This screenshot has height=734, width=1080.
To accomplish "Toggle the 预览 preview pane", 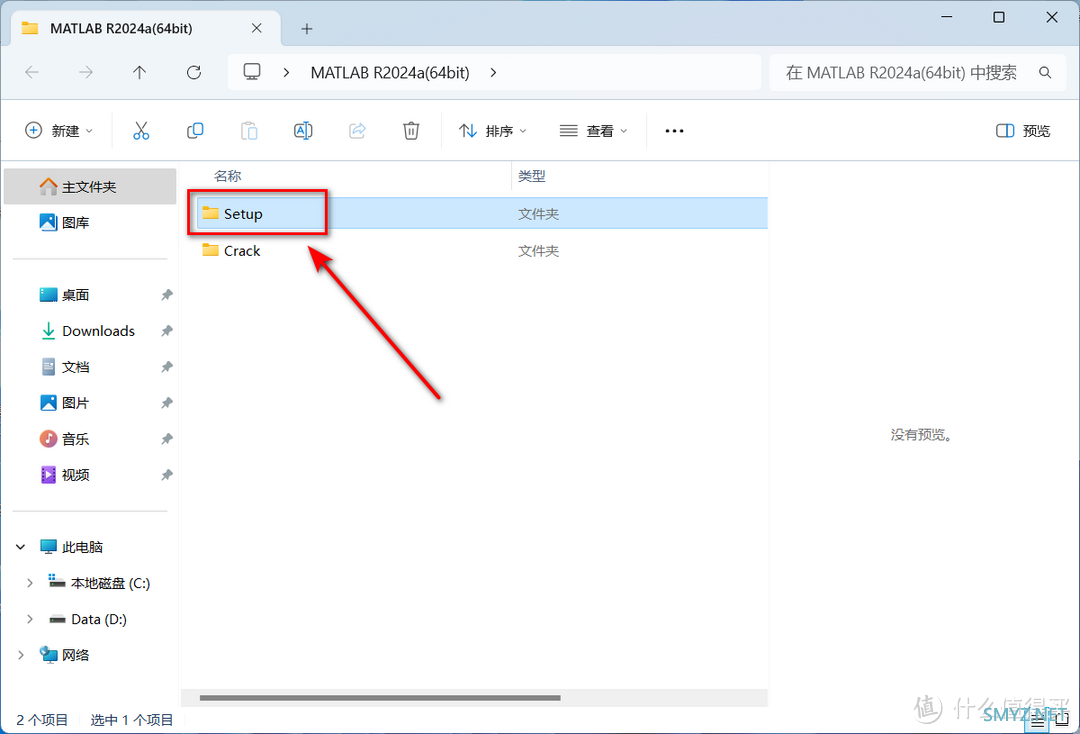I will (x=1023, y=131).
